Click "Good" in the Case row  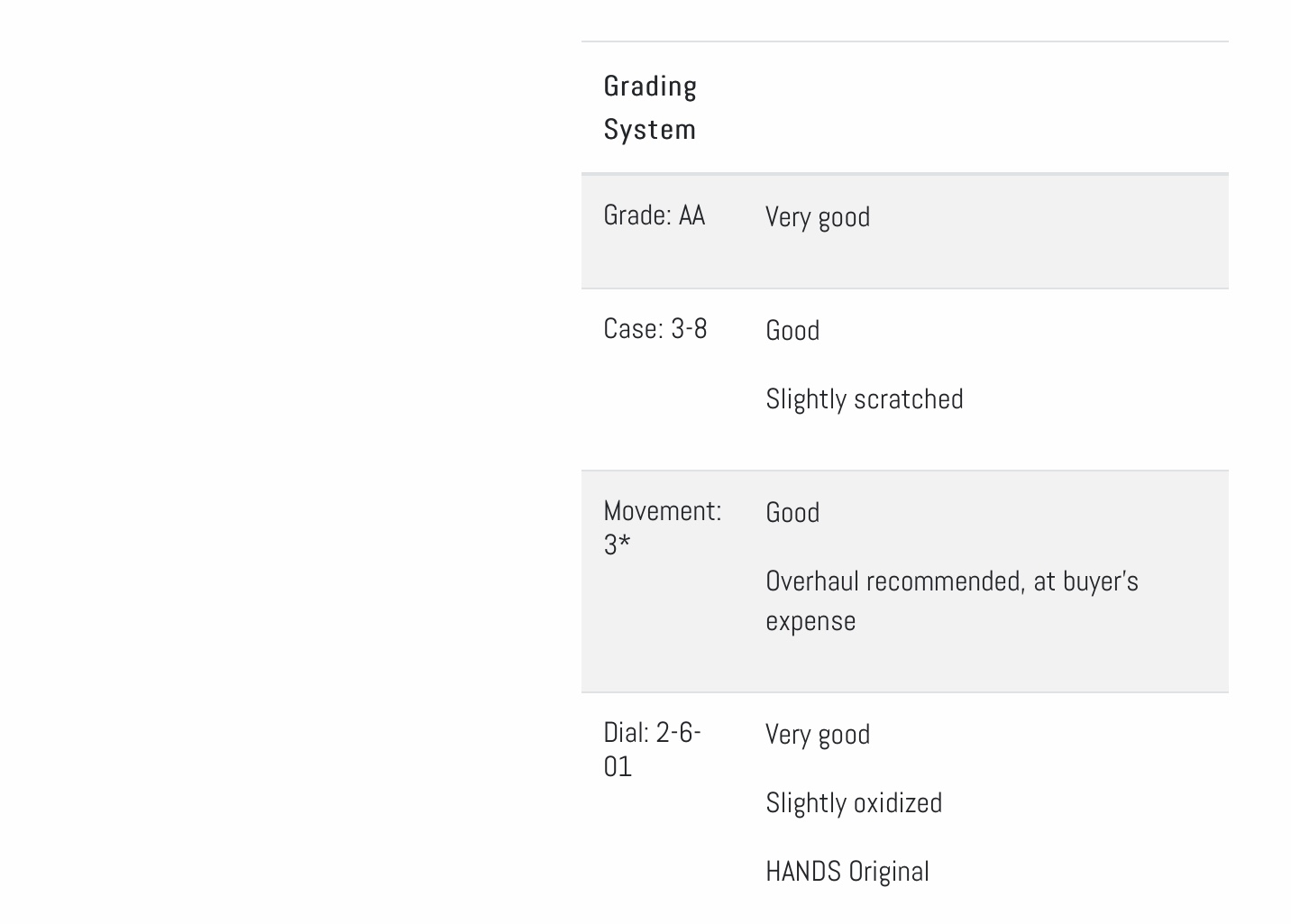point(792,331)
